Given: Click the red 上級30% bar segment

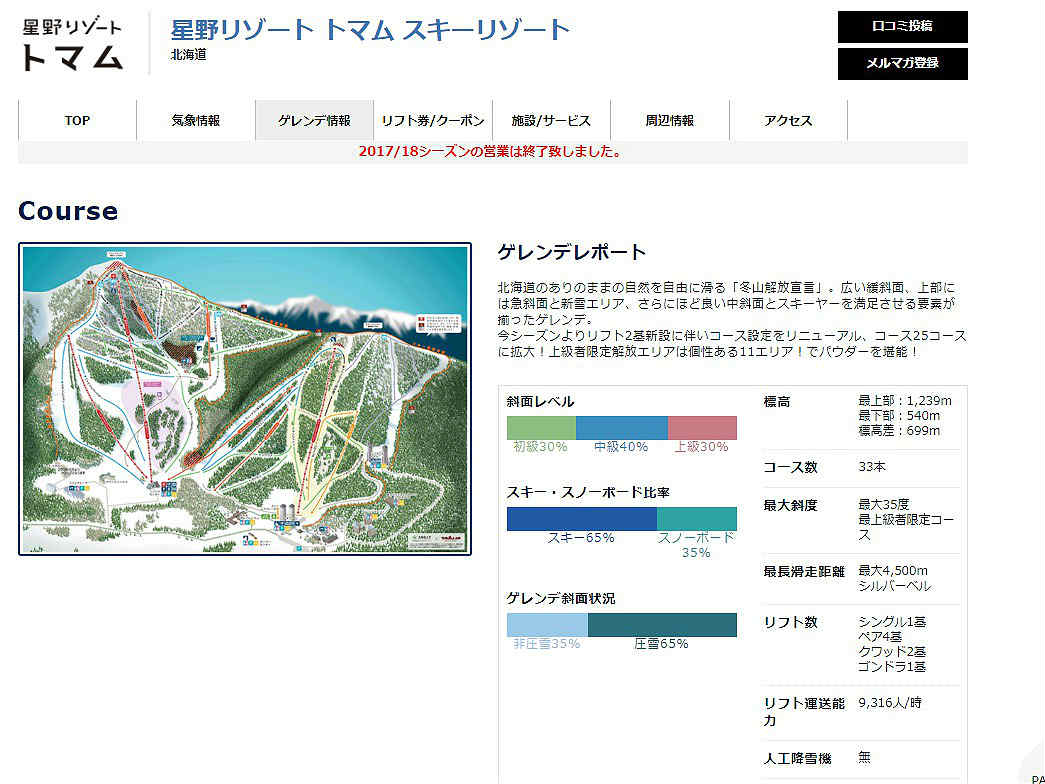Looking at the screenshot, I should point(702,427).
